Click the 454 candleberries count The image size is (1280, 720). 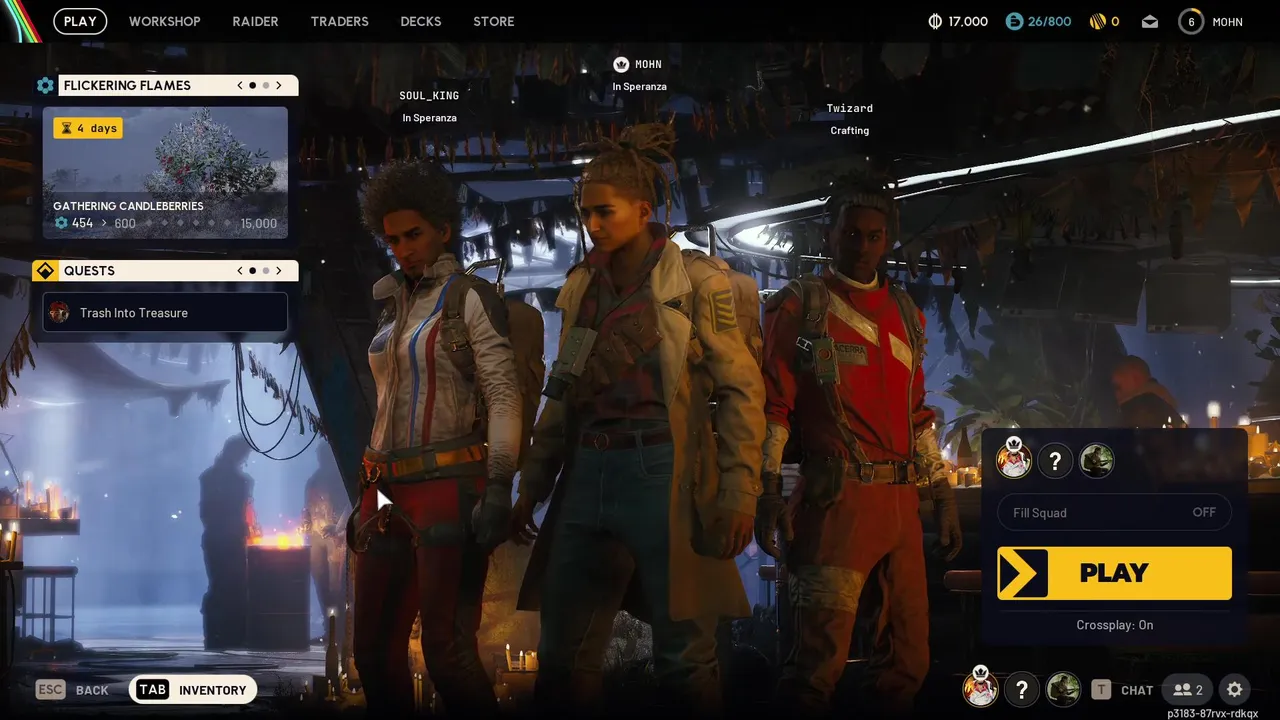82,223
